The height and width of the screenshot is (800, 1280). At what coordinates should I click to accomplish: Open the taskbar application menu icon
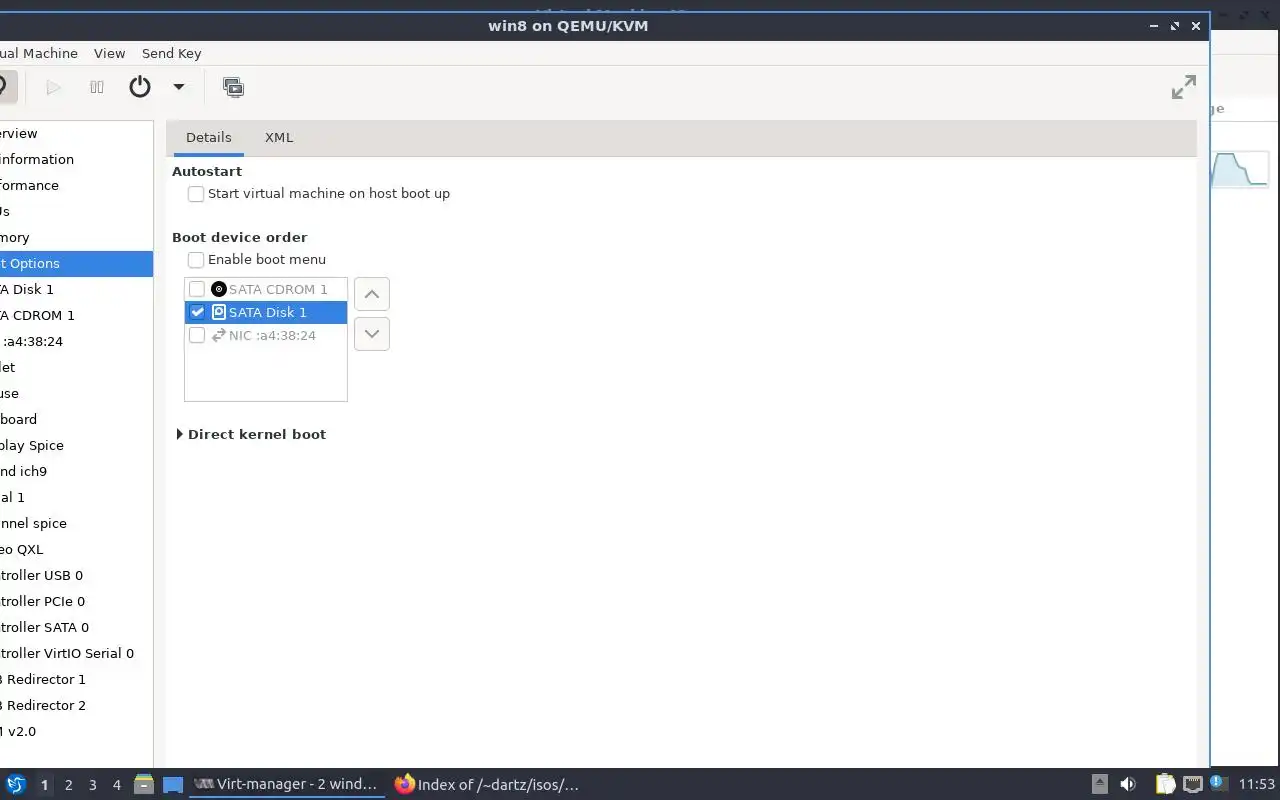click(x=16, y=784)
